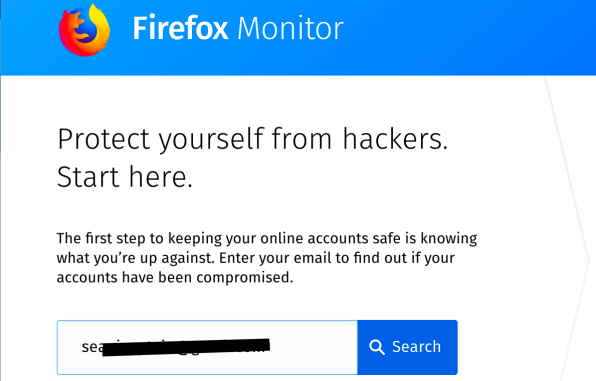Click the bold "Firefox" word in header
The width and height of the screenshot is (596, 381).
[180, 28]
